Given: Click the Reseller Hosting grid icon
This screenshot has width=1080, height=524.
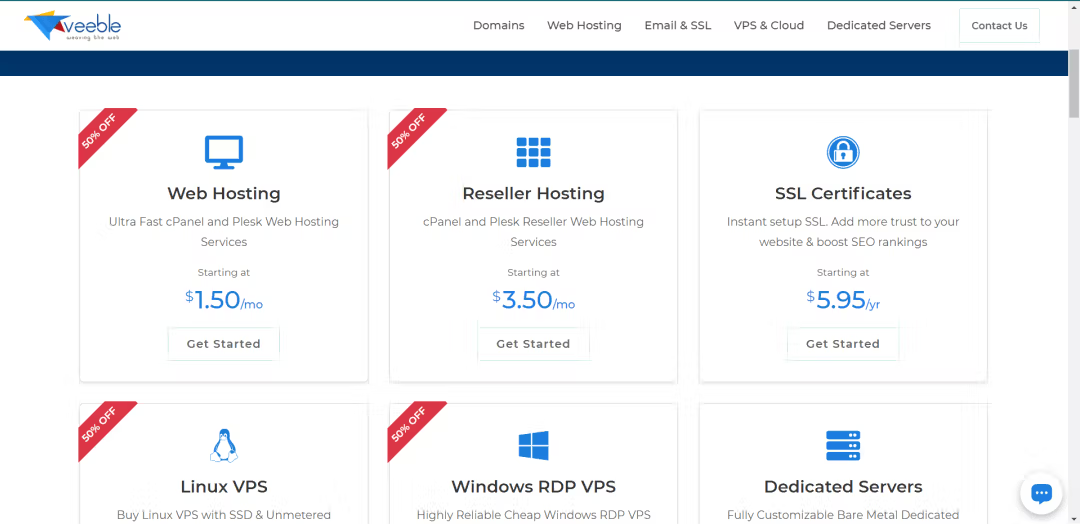Looking at the screenshot, I should pyautogui.click(x=533, y=152).
